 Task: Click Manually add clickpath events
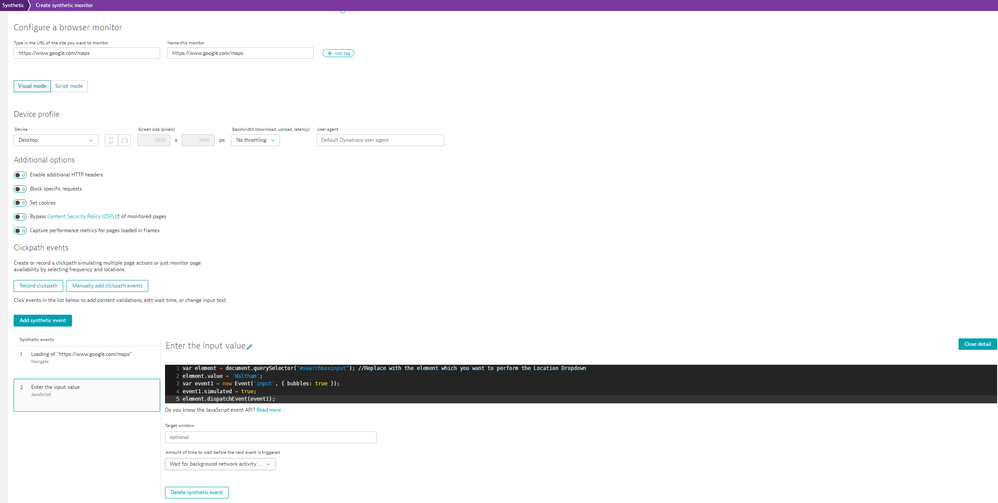pyautogui.click(x=107, y=286)
